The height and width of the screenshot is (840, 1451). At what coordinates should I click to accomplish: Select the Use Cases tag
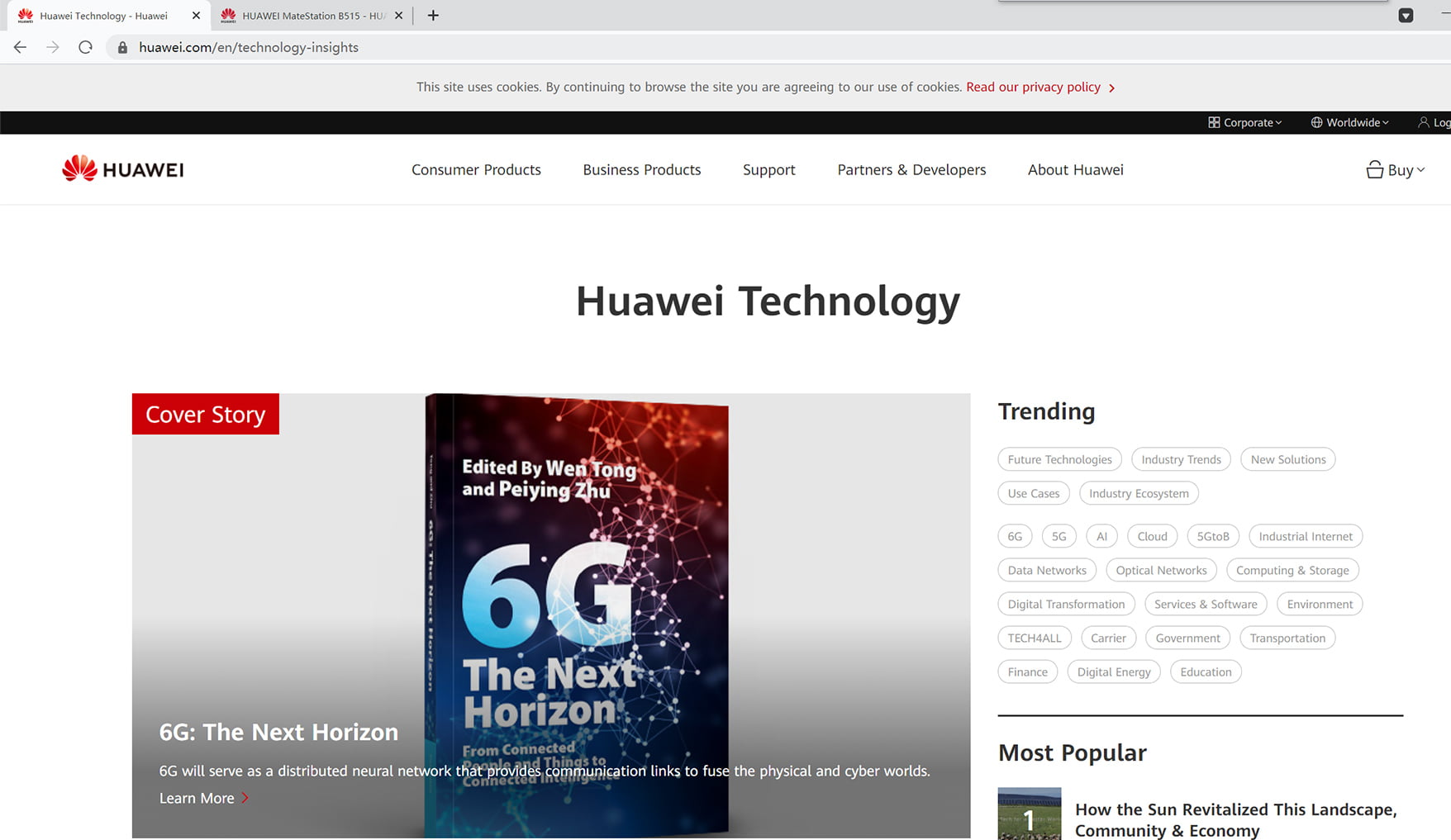click(x=1033, y=493)
